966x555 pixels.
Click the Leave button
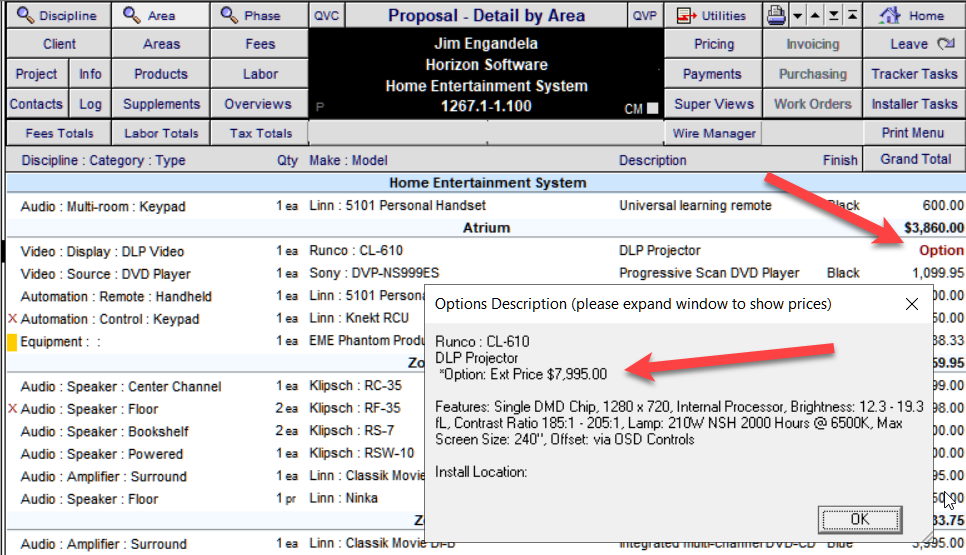tap(914, 44)
